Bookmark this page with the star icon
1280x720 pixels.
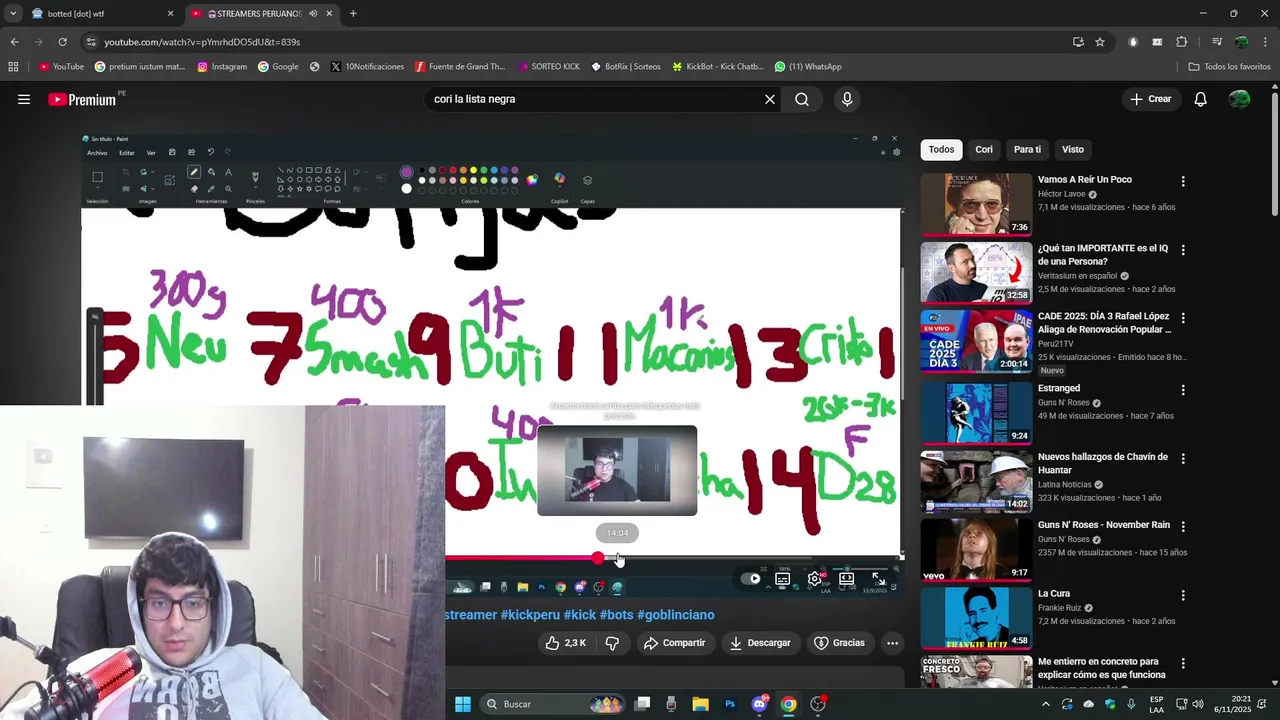[1100, 42]
